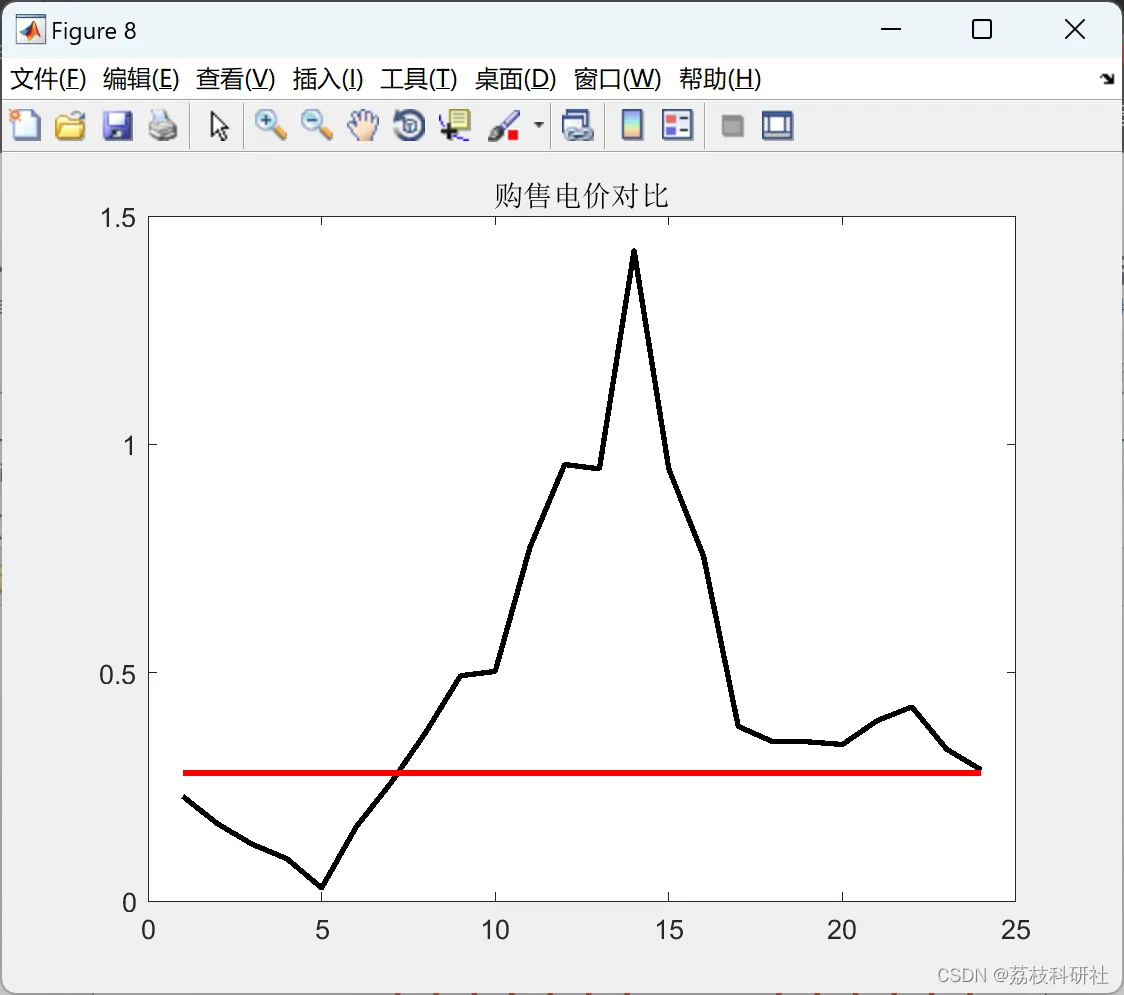1124x995 pixels.
Task: Select the Pan hand tool
Action: click(363, 125)
